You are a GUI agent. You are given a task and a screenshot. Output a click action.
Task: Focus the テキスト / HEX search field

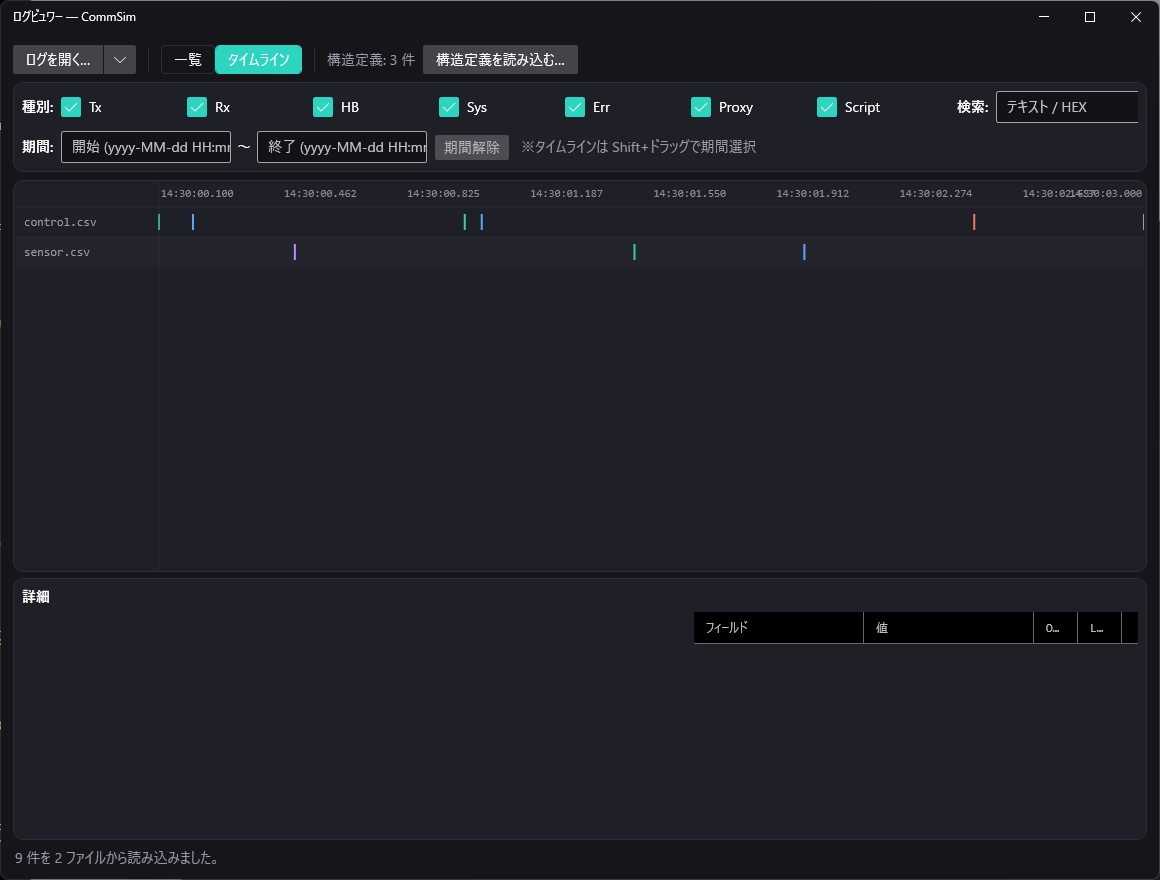coord(1067,107)
